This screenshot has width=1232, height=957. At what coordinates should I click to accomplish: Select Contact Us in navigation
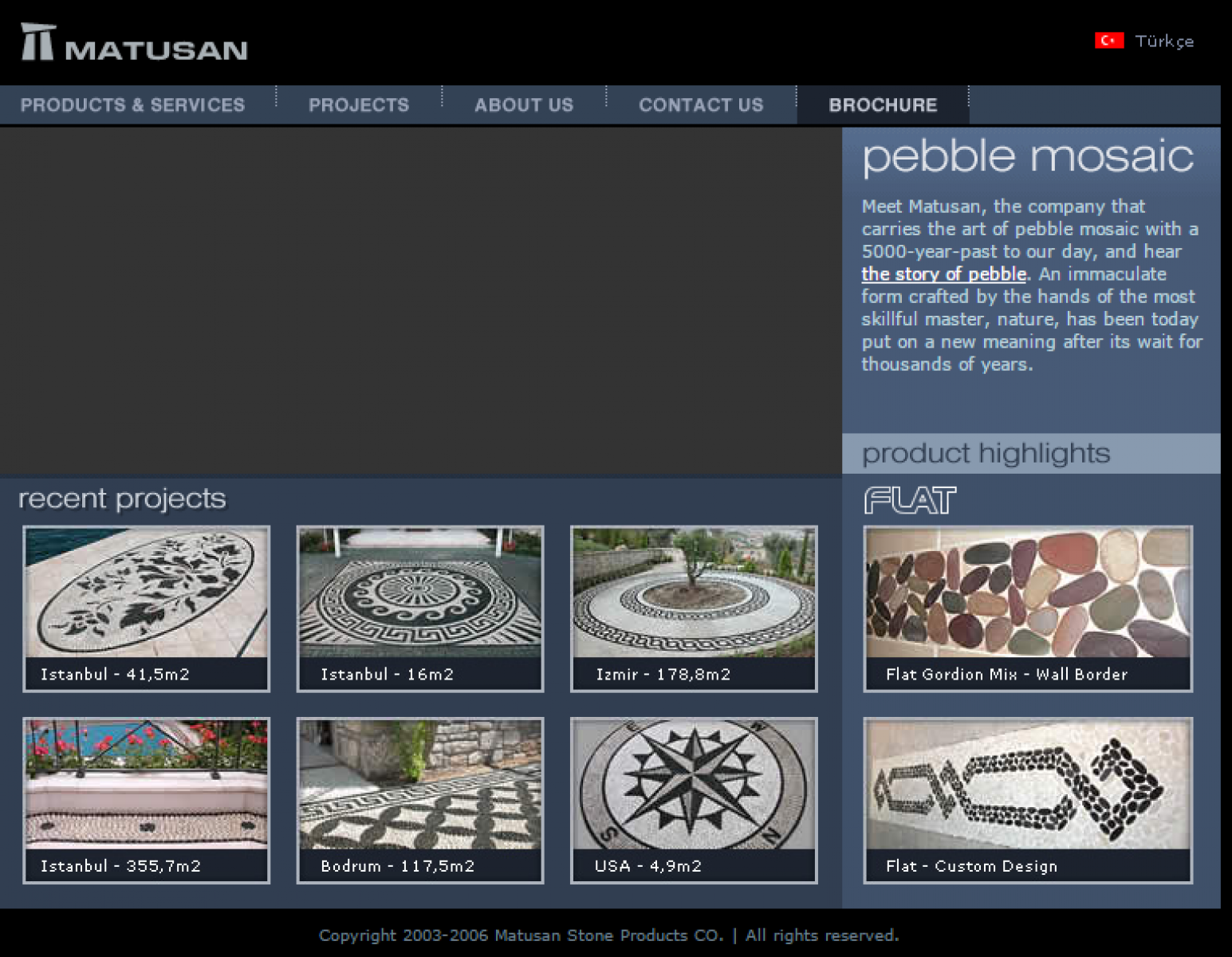701,105
